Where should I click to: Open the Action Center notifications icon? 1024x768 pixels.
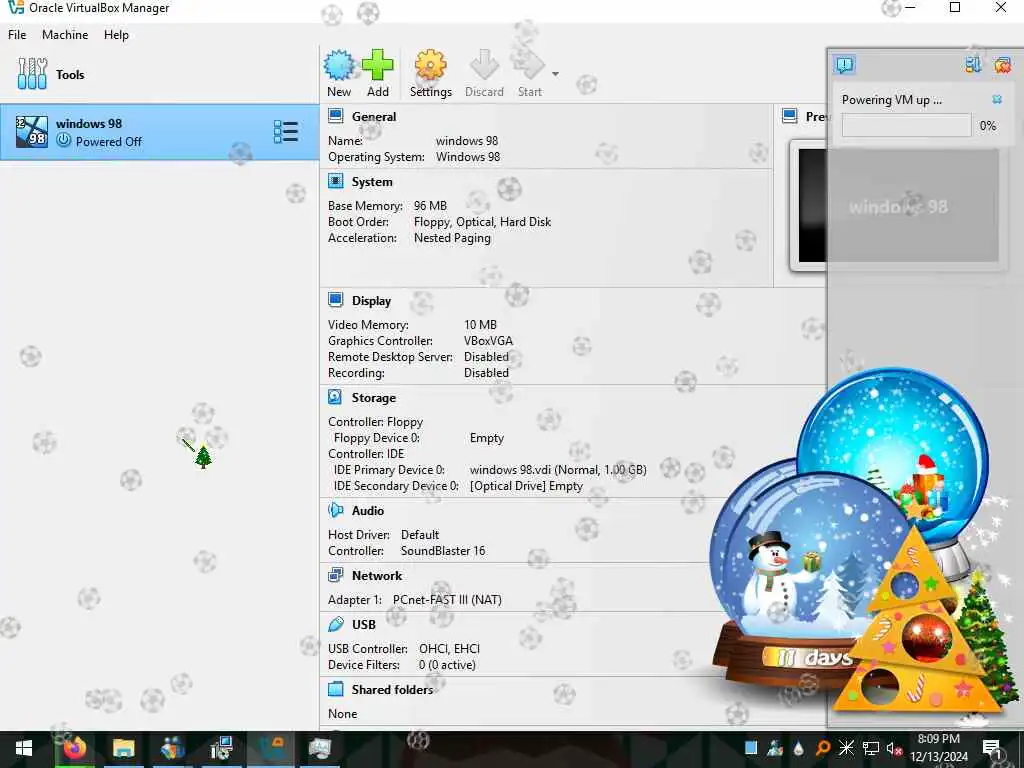[992, 748]
